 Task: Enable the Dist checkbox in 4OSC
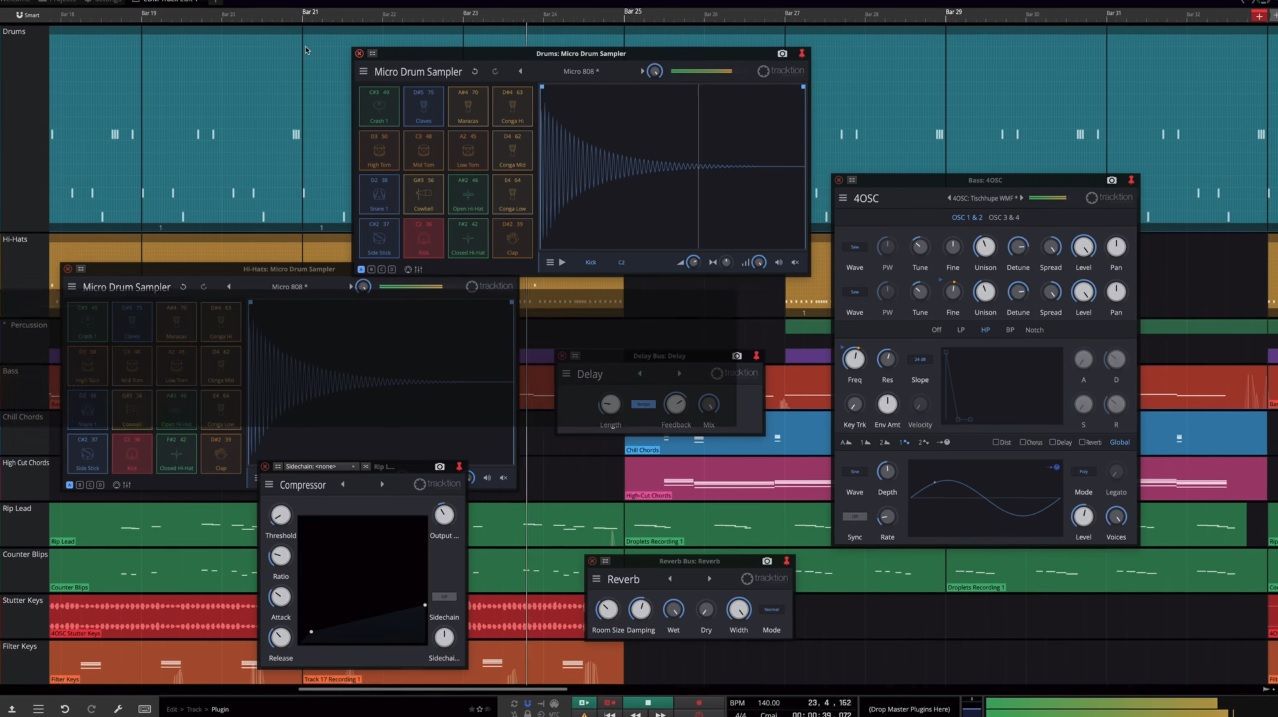pos(995,442)
